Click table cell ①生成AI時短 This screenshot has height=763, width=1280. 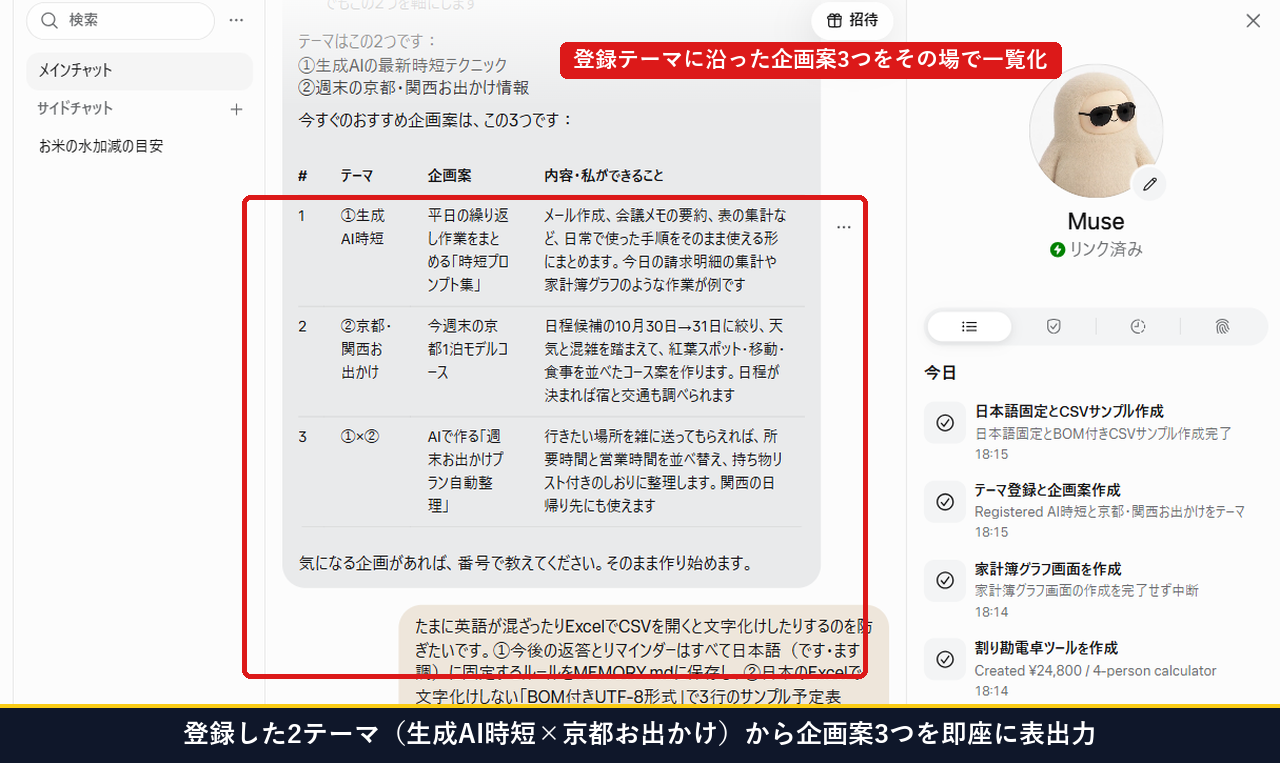coord(363,227)
